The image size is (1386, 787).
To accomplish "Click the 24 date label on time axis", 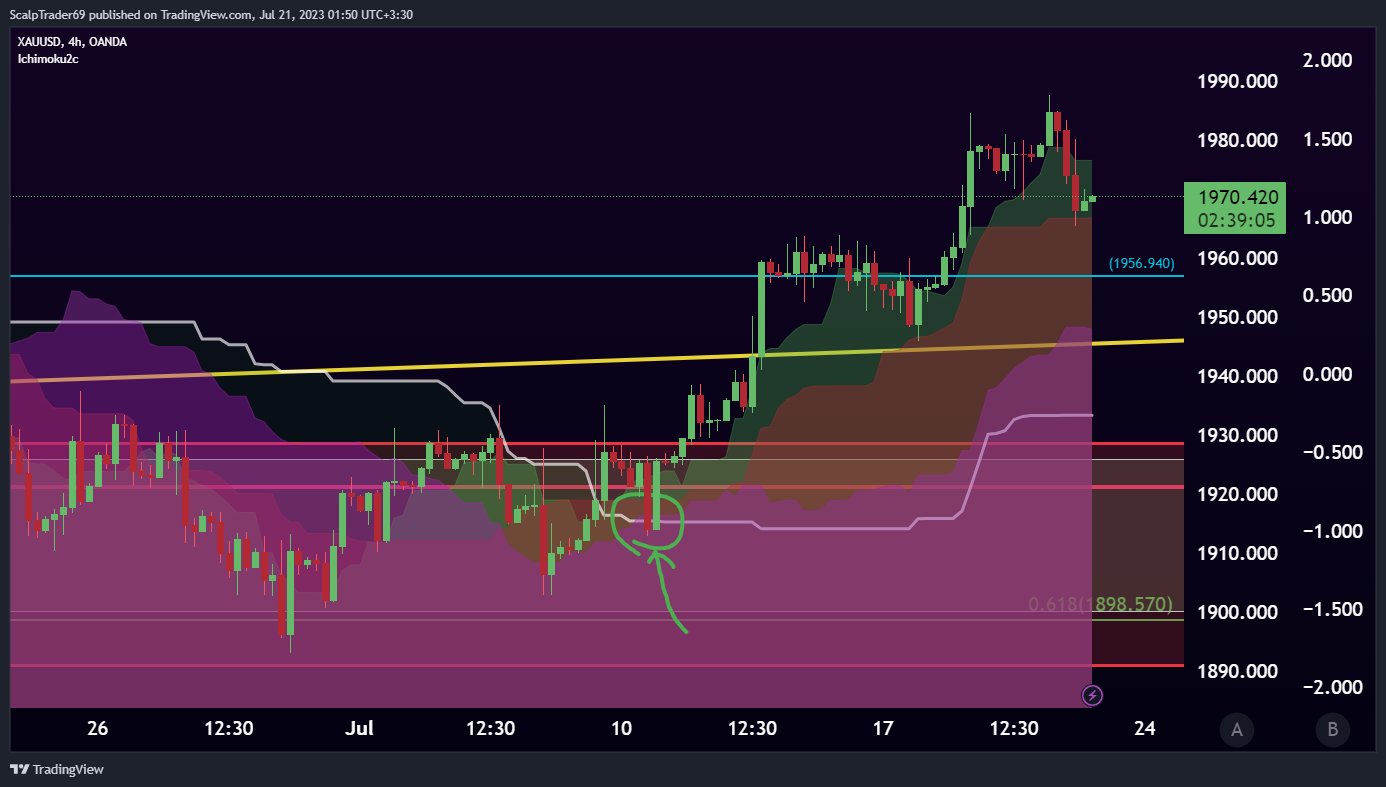I will pyautogui.click(x=1146, y=728).
